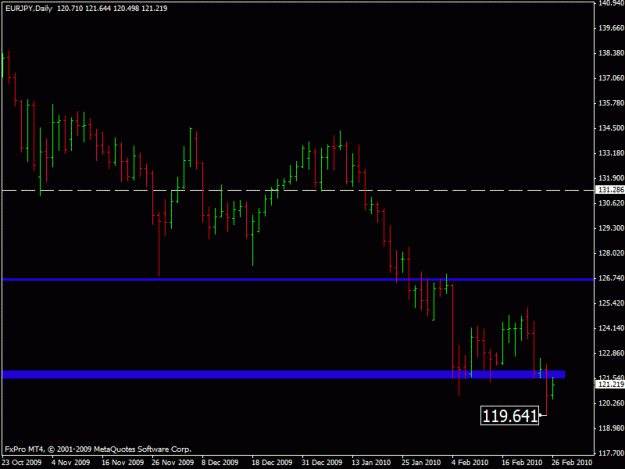Image resolution: width=625 pixels, height=469 pixels.
Task: Click the 138.380 price scale value
Action: click(x=611, y=53)
